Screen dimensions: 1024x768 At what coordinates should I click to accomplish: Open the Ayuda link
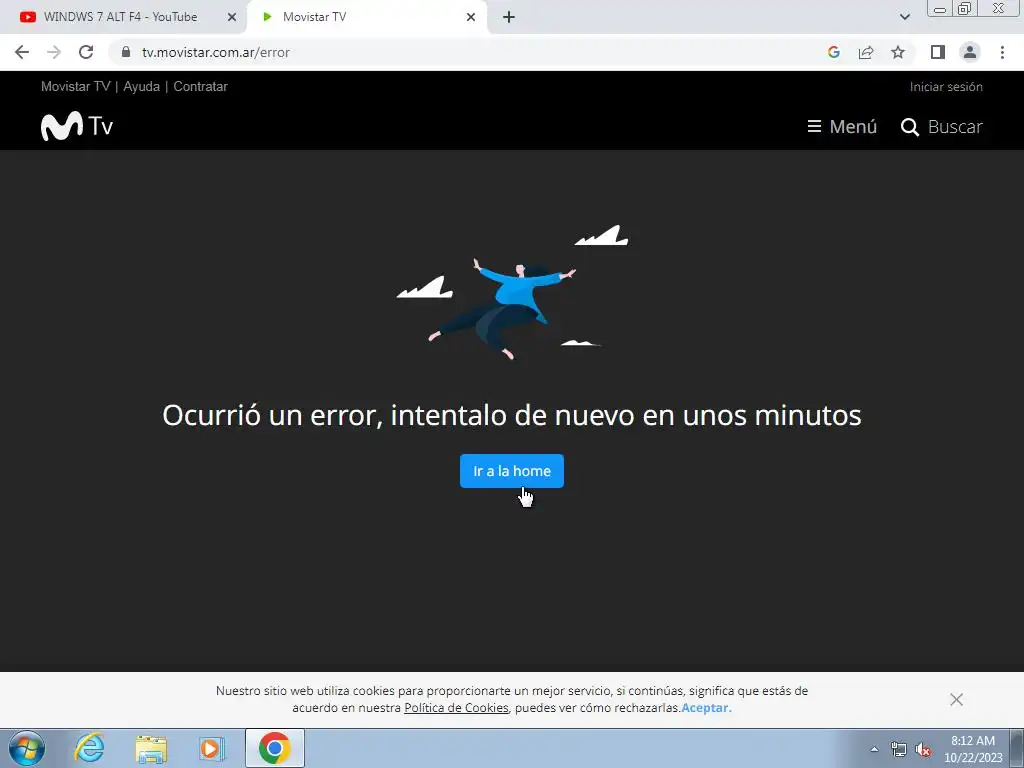point(141,86)
